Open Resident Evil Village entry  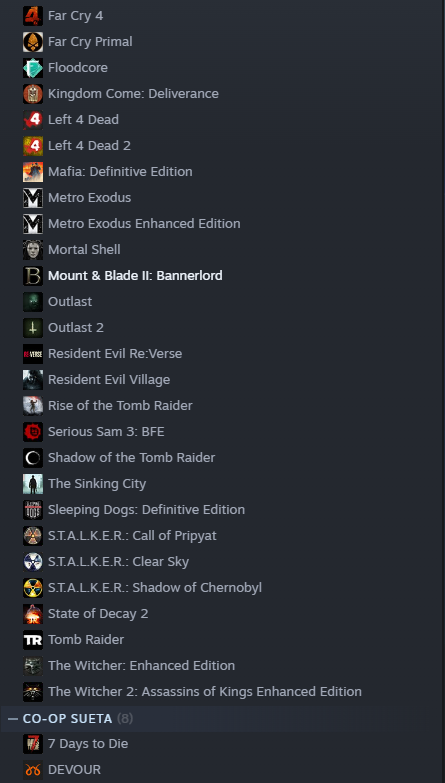109,379
